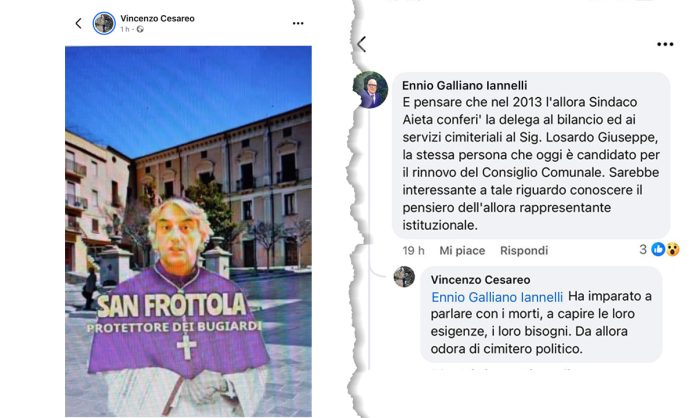
Task: Click the wow emoji reaction icon
Action: click(x=672, y=249)
